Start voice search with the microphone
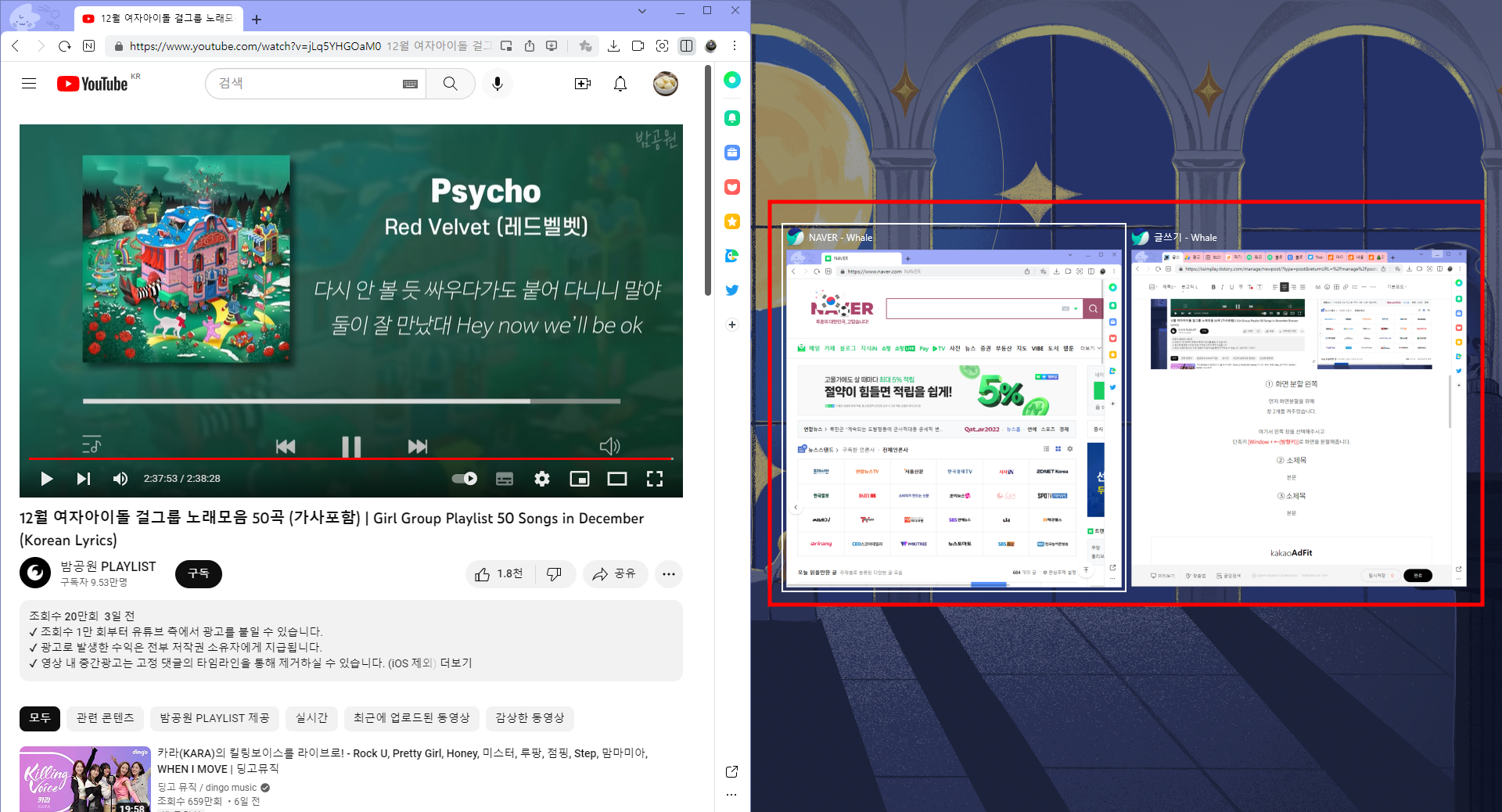 tap(498, 84)
